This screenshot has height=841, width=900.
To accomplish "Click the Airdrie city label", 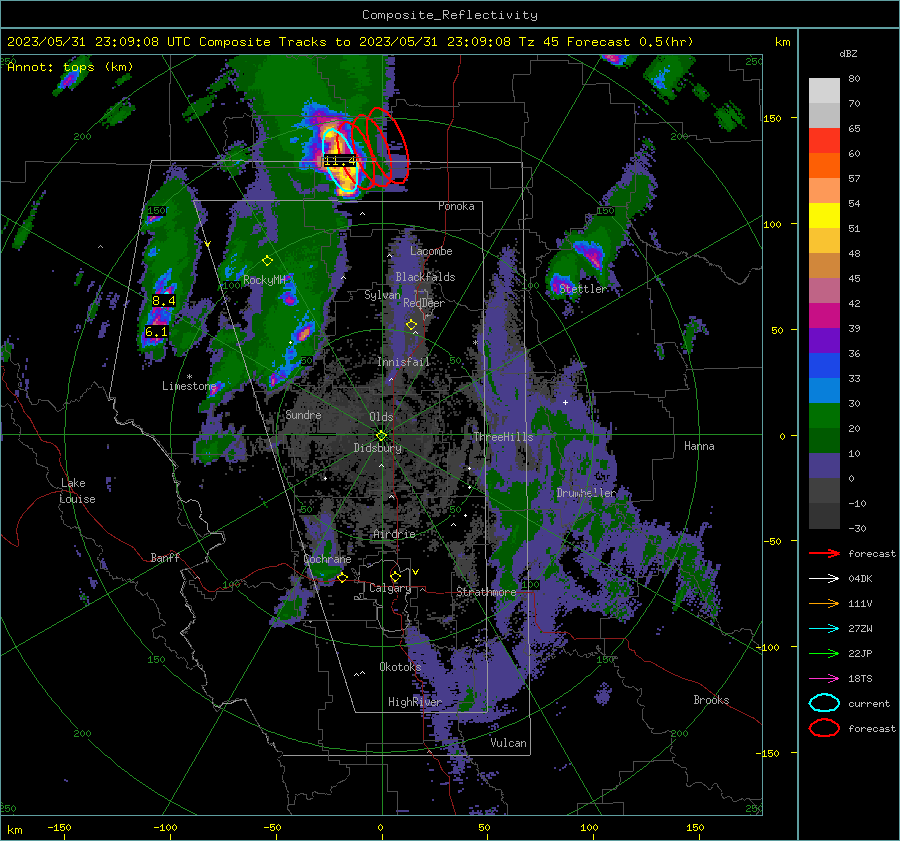I will (x=394, y=534).
